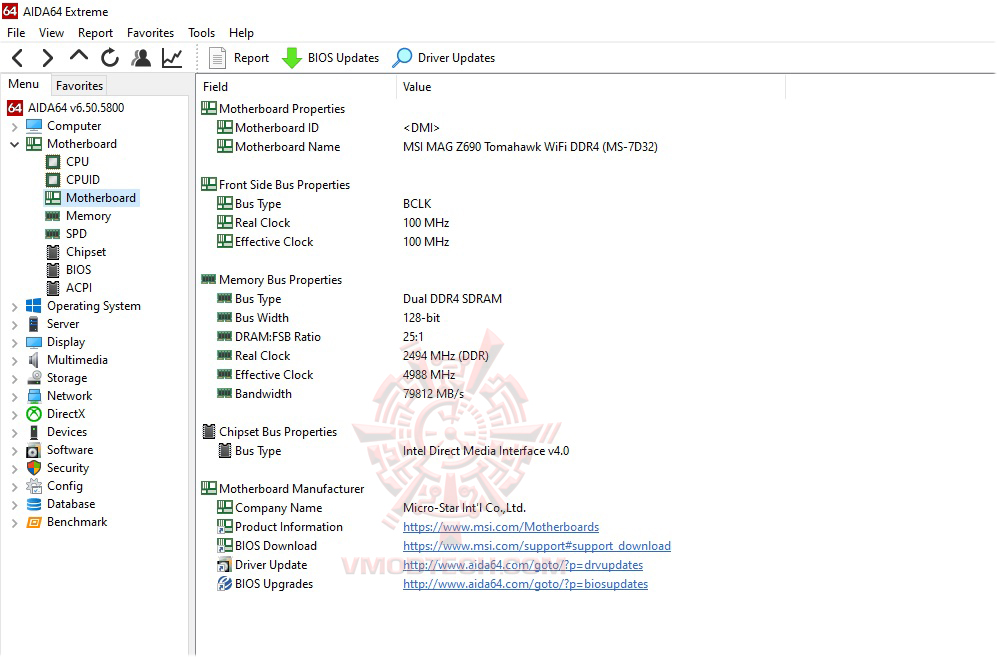Select the CPUID chip icon
Viewport: 998px width, 658px height.
coord(53,179)
